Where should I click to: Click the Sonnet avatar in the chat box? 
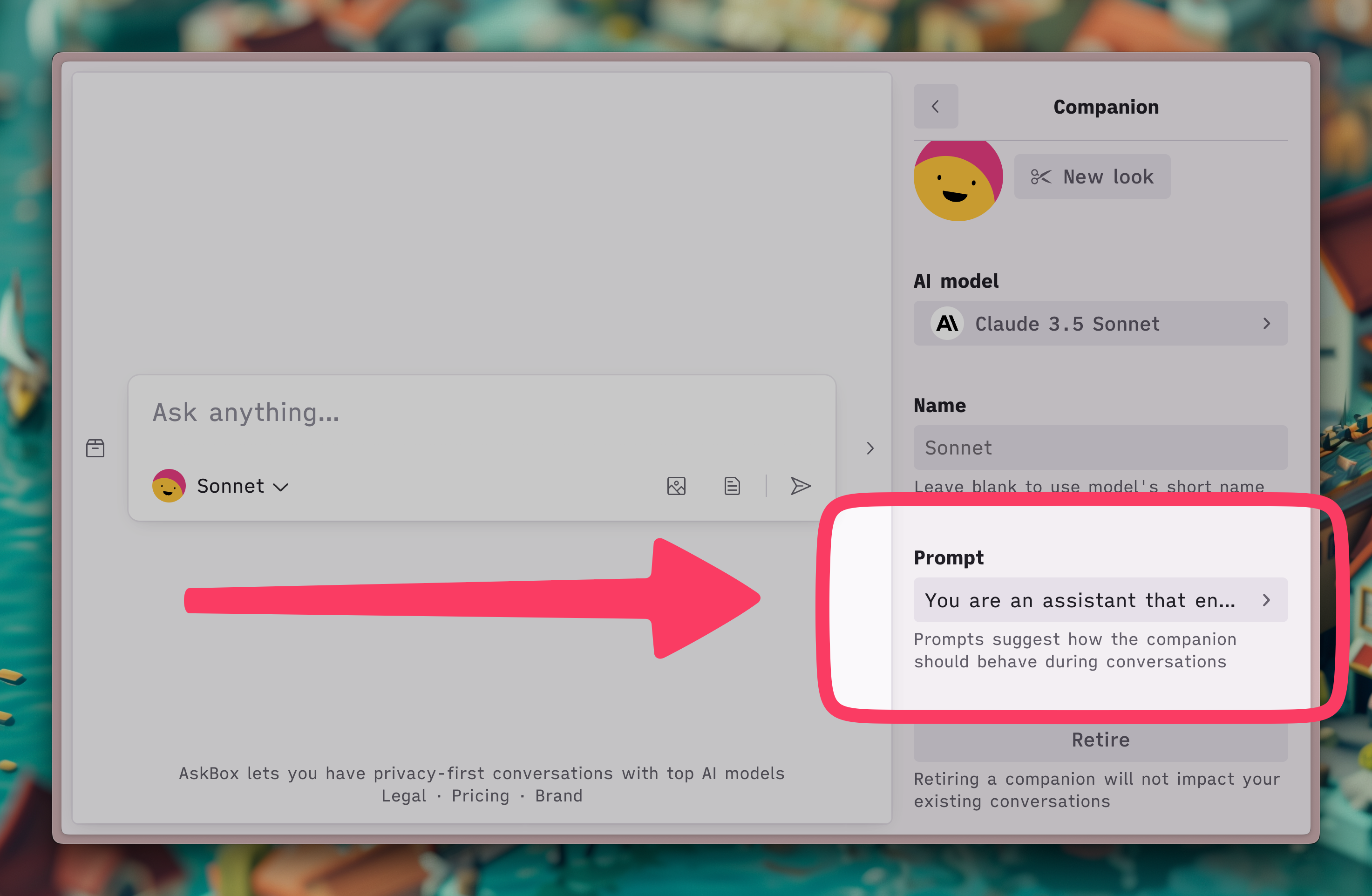(x=169, y=485)
